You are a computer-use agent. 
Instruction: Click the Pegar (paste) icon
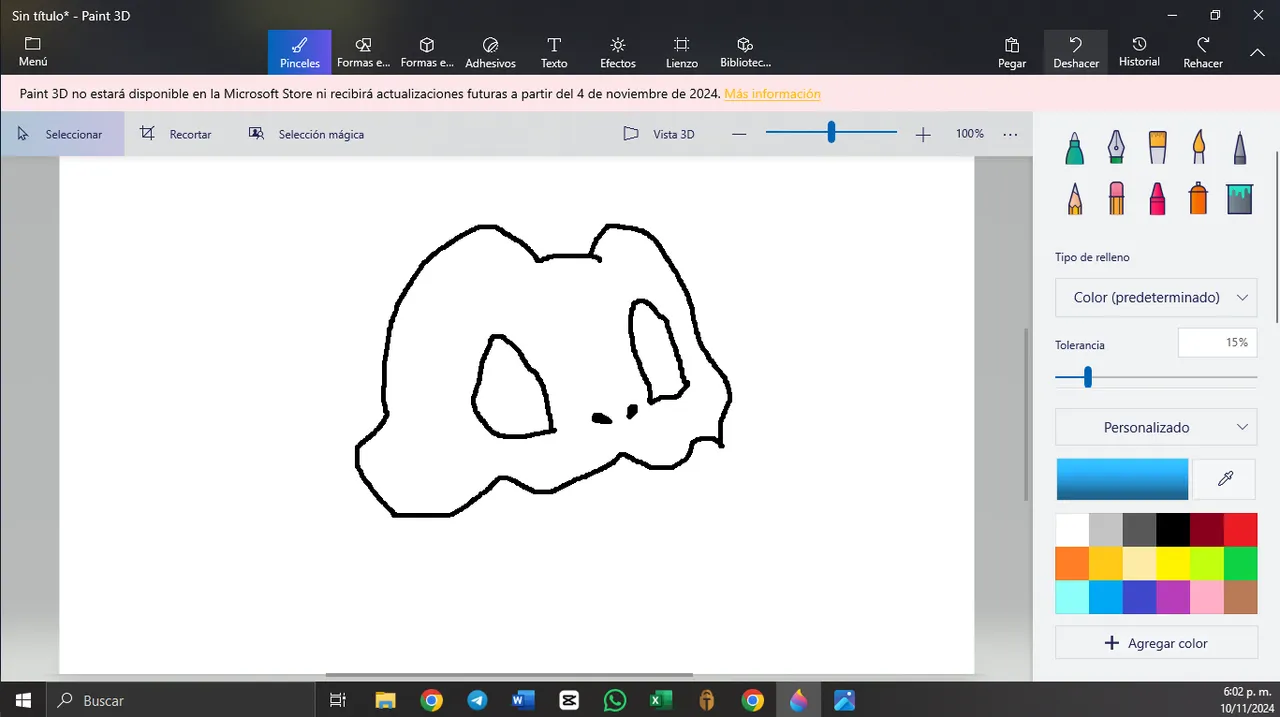tap(1012, 52)
